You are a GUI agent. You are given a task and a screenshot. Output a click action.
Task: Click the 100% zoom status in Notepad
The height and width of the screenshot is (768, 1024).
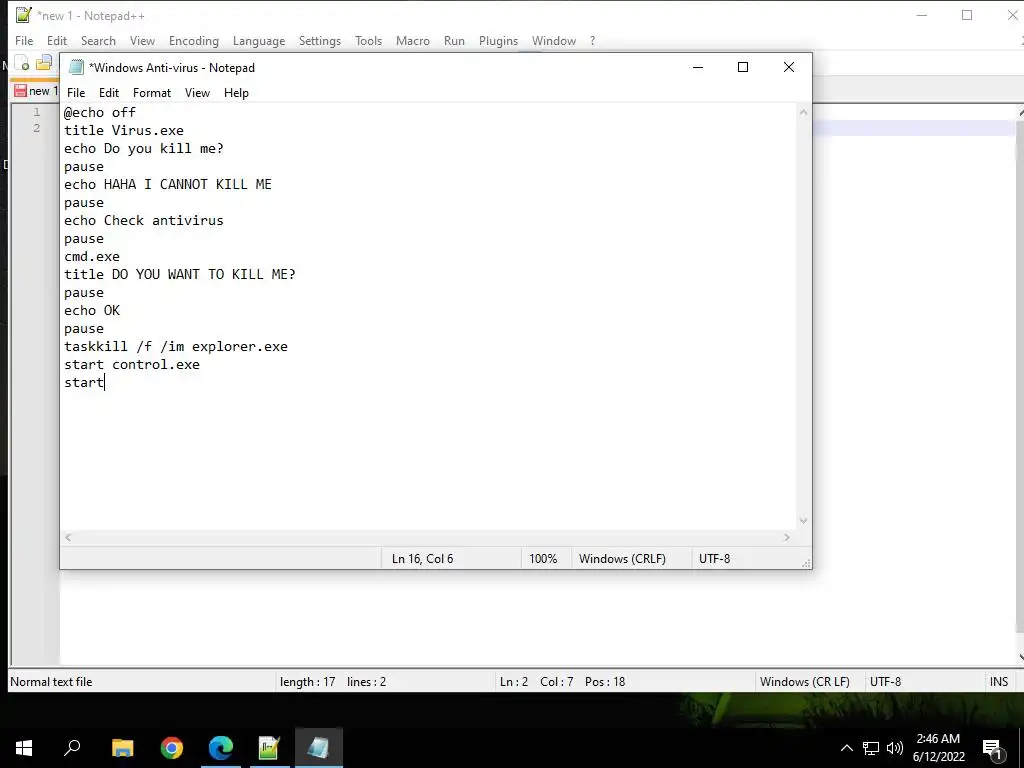point(543,559)
